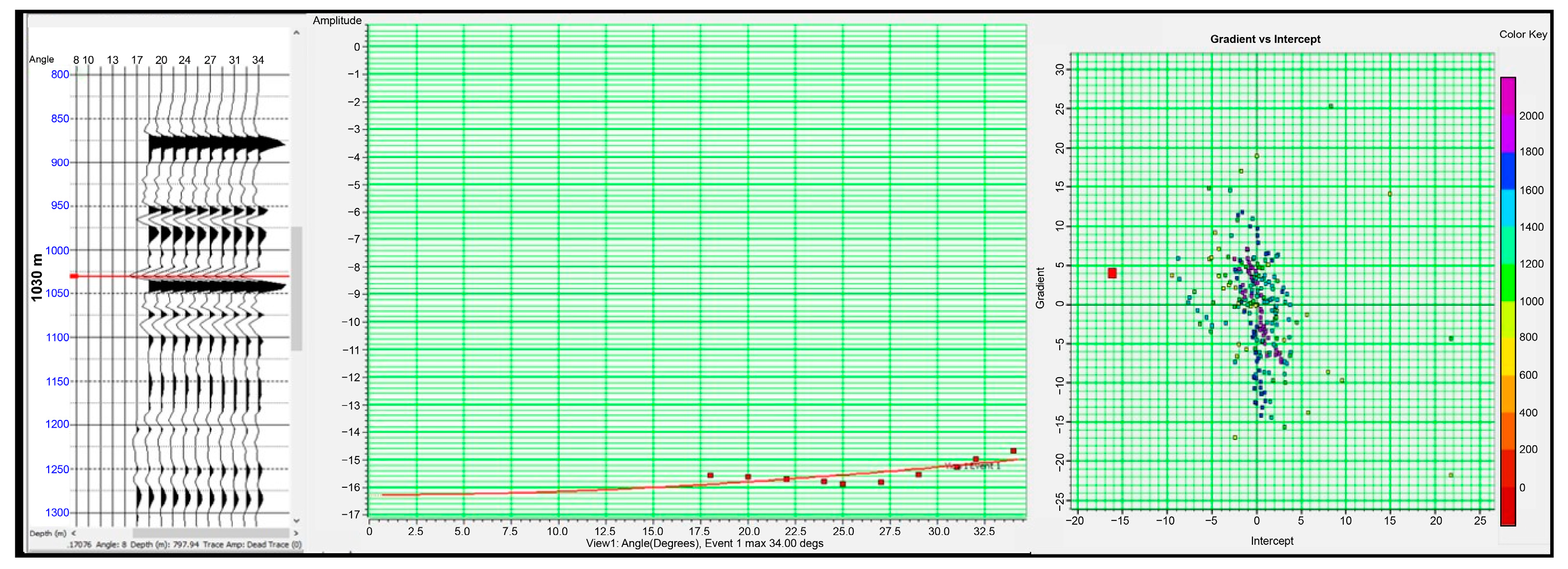Click the outlier point near intercept 15, gradient 14

[1390, 194]
